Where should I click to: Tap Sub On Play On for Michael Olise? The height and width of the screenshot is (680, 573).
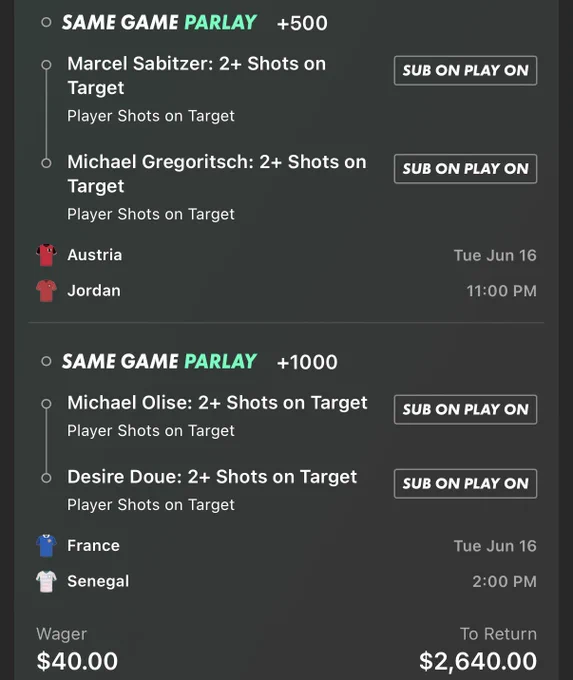[465, 409]
